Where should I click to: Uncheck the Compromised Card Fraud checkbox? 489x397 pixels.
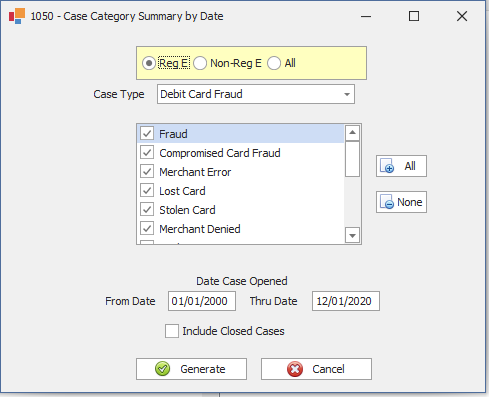[x=147, y=152]
